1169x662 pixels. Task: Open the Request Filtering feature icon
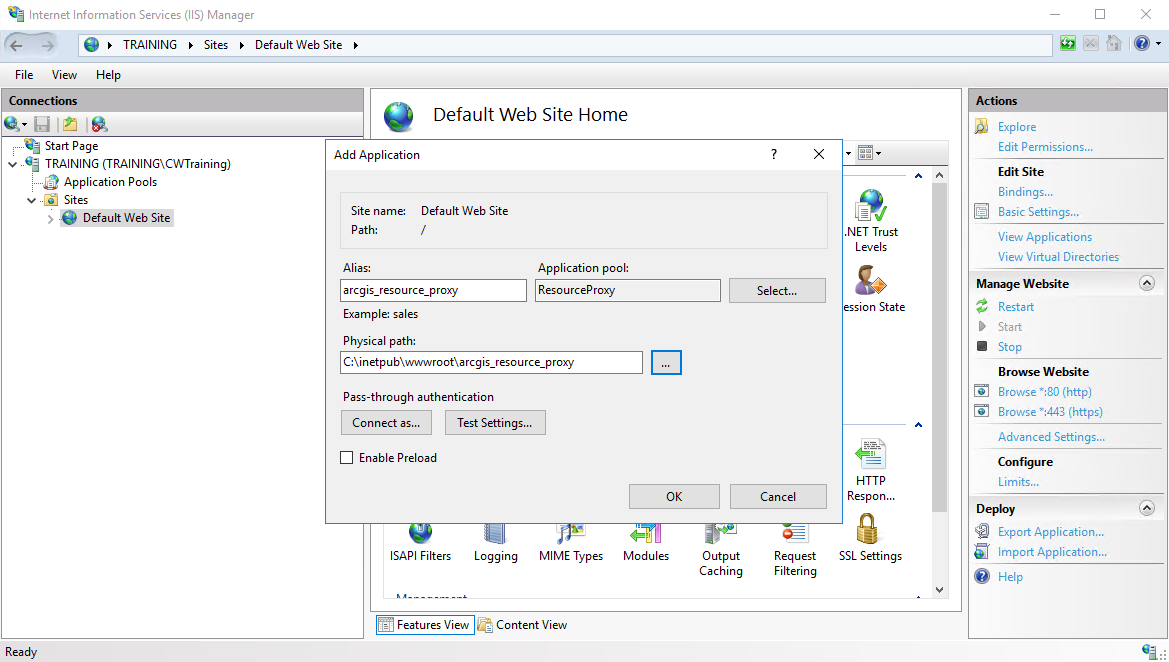click(795, 534)
